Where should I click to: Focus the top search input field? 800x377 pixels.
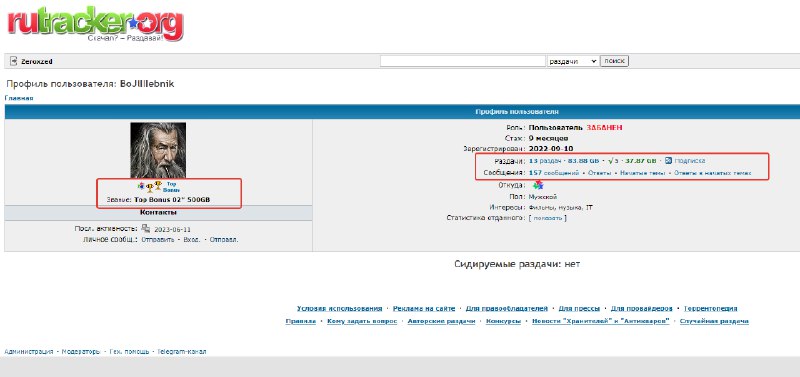pos(463,61)
